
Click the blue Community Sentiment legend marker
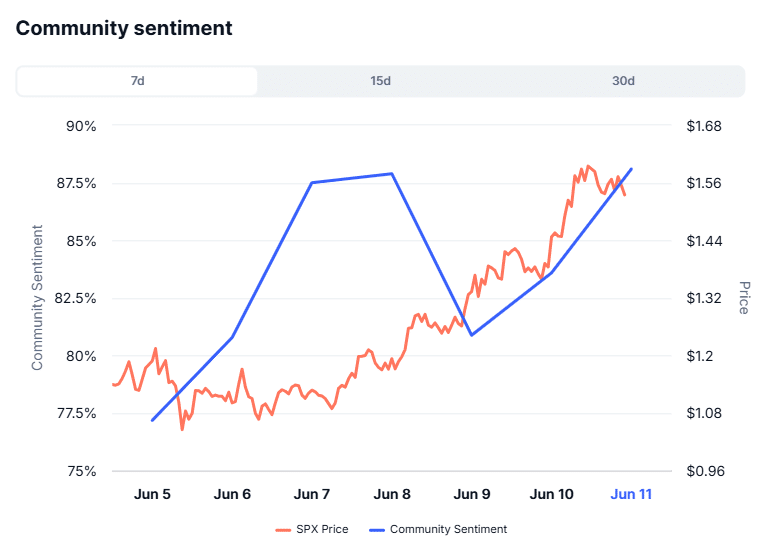pyautogui.click(x=376, y=529)
